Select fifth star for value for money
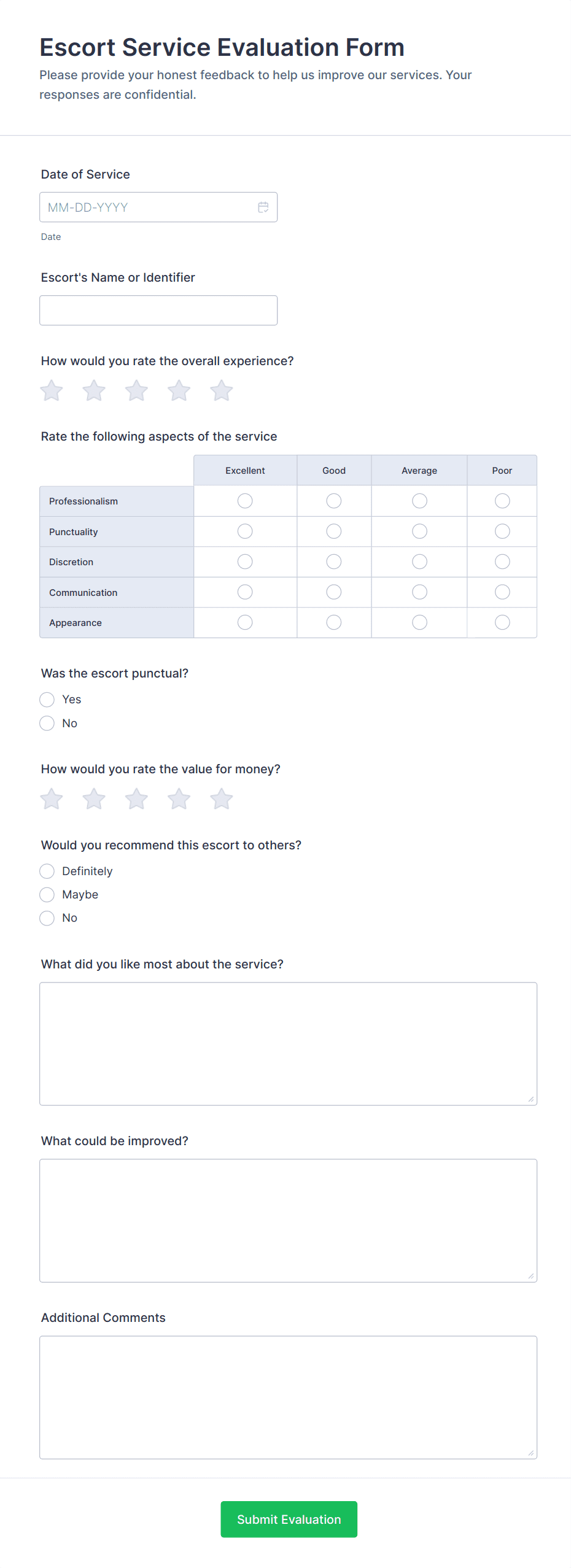Screen dimensions: 571x1568 222,799
